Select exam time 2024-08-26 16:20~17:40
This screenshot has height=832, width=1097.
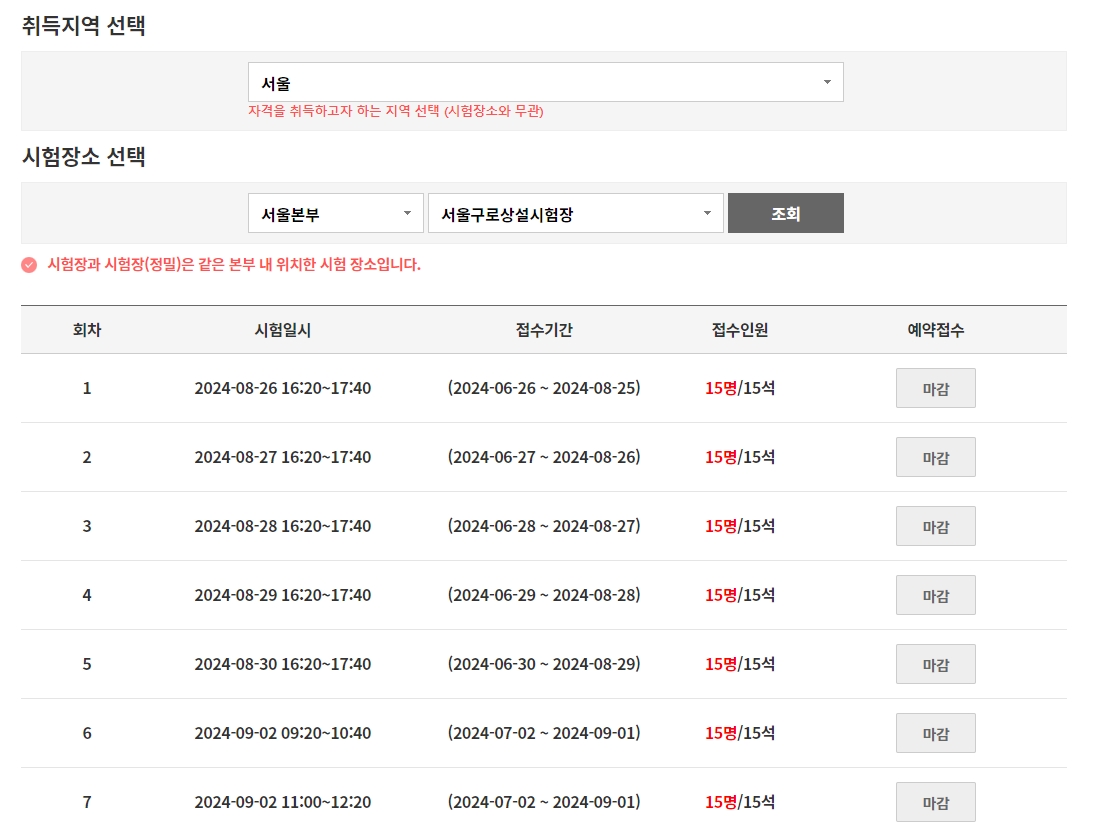point(283,388)
